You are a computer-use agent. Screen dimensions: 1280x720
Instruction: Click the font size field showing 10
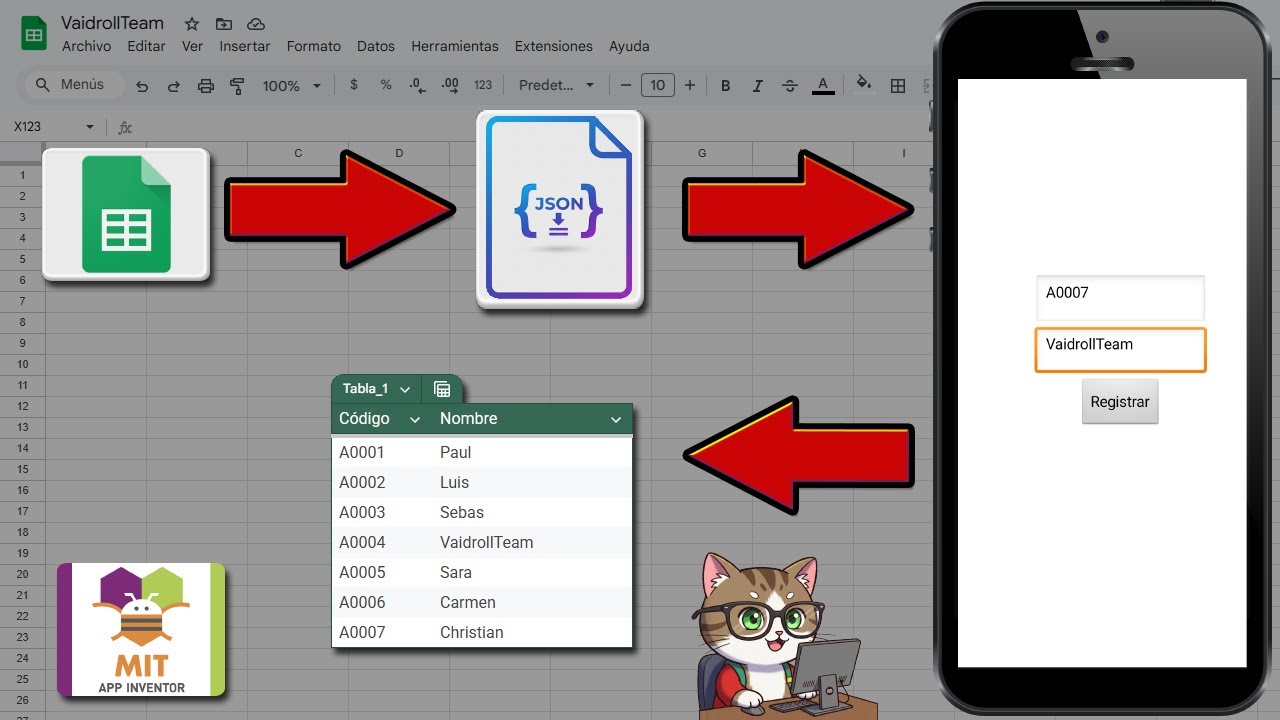click(657, 86)
